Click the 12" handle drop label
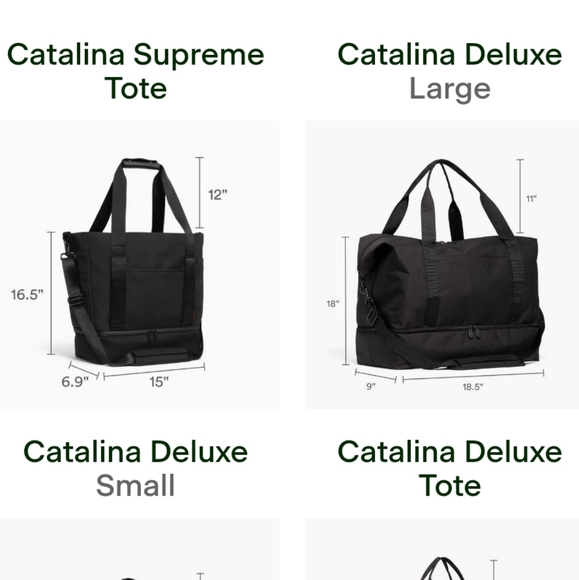579x580 pixels. [x=218, y=195]
